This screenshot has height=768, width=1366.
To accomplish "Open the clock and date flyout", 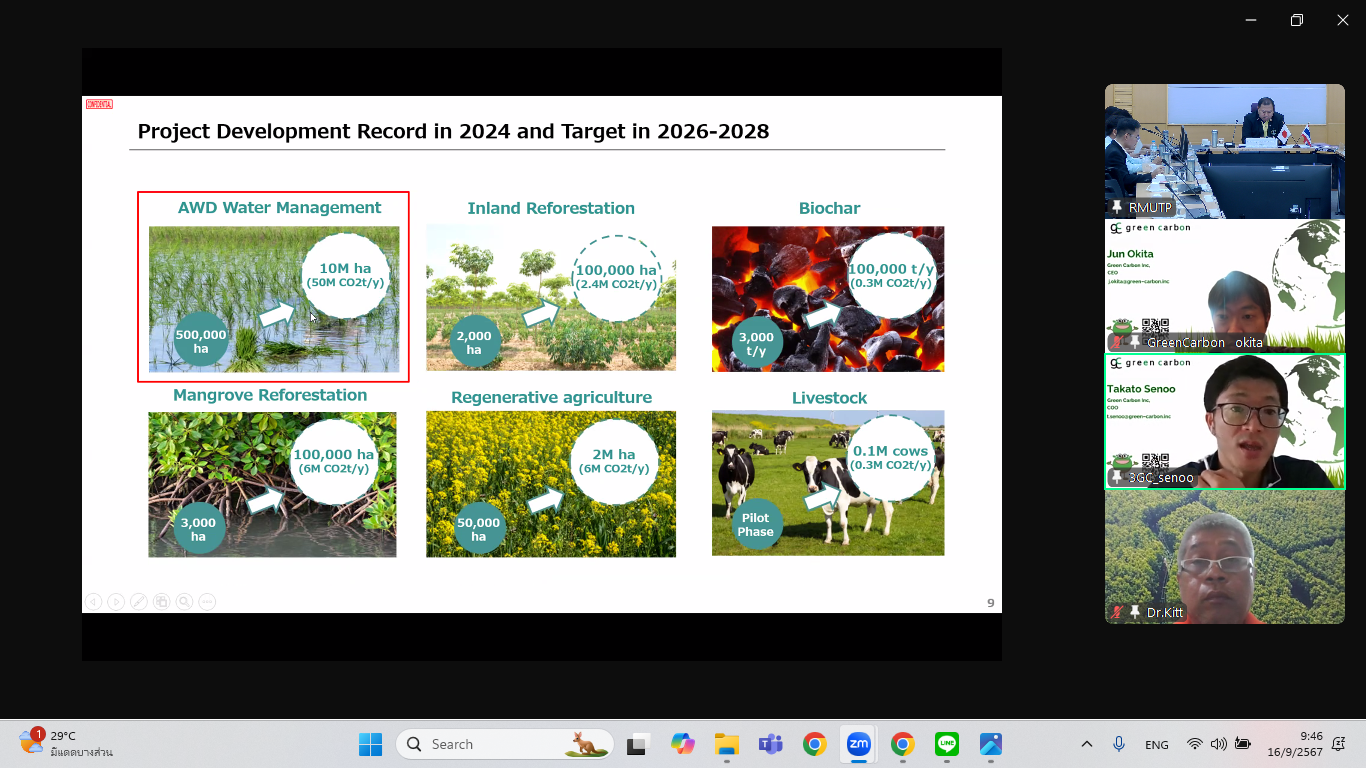I will tap(1295, 744).
